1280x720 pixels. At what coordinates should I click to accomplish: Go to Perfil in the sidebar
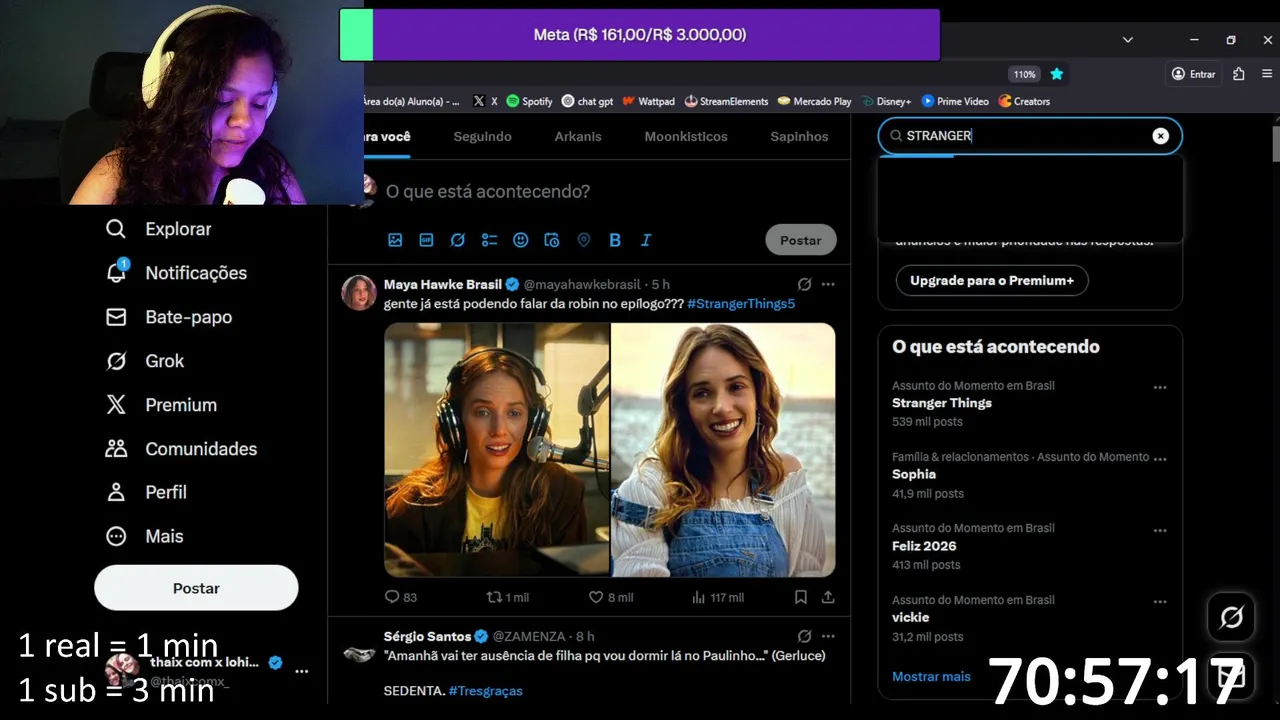coord(146,492)
